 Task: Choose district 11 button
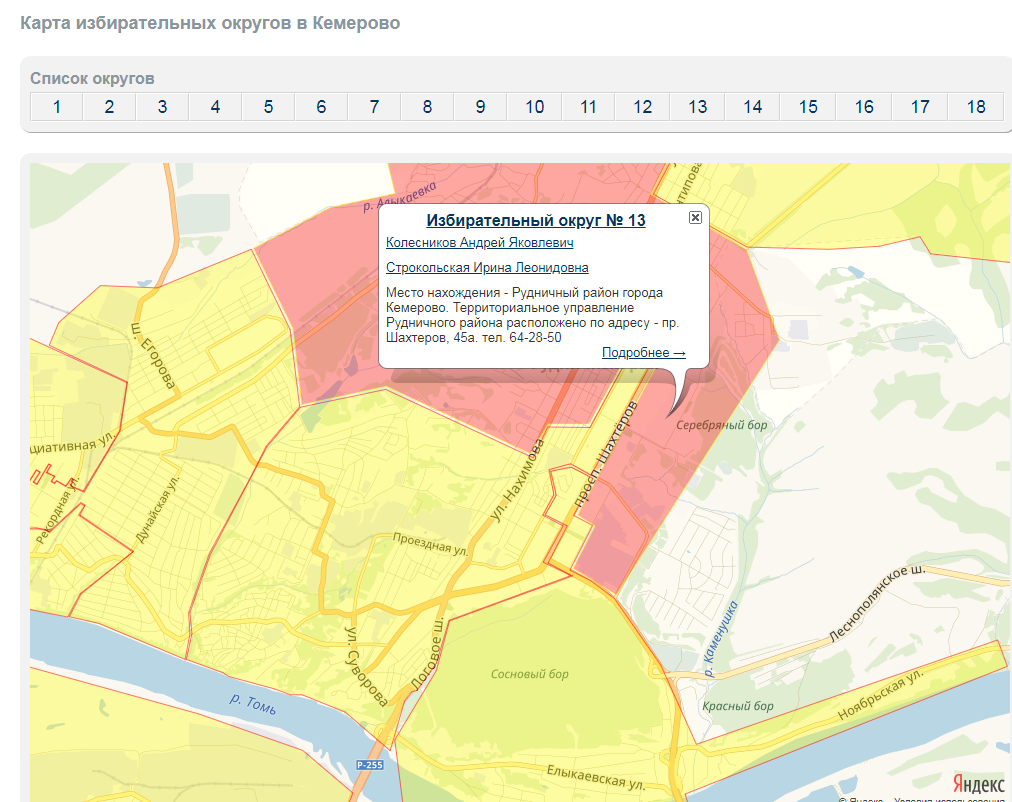tap(589, 107)
